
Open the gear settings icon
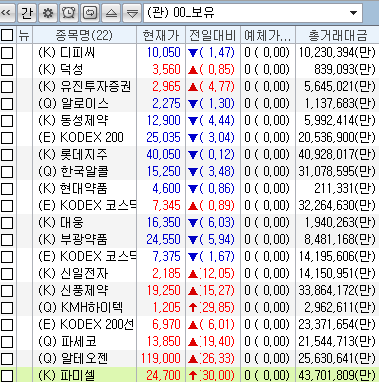(48, 13)
